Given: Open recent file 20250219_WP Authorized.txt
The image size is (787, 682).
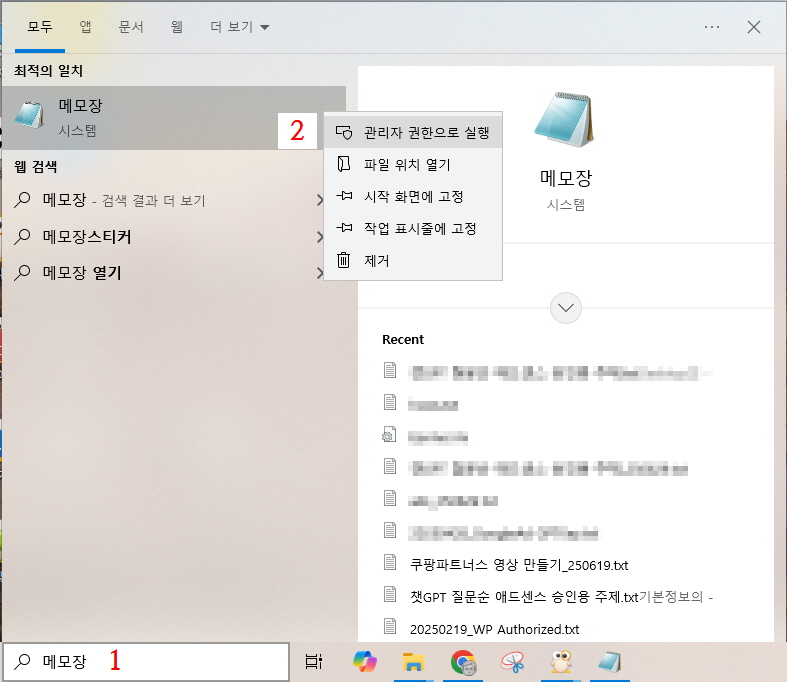Looking at the screenshot, I should pyautogui.click(x=494, y=629).
